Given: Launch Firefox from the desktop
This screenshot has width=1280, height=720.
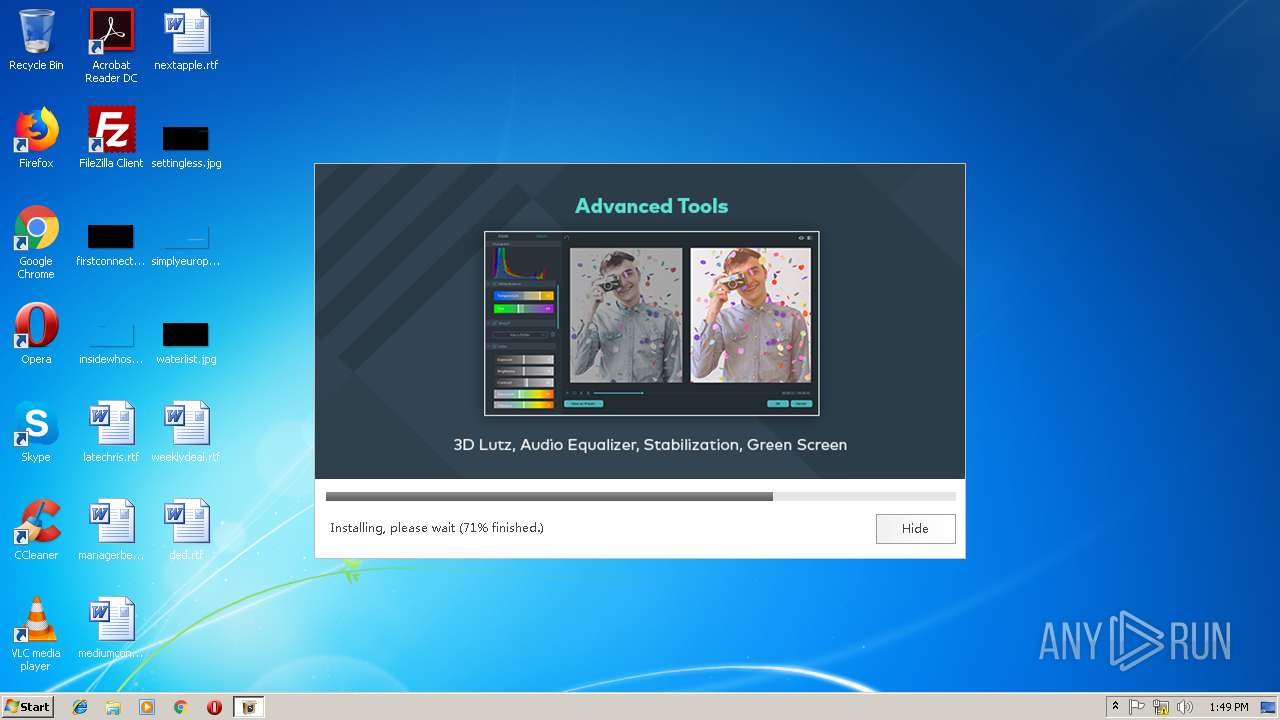Looking at the screenshot, I should click(x=36, y=138).
